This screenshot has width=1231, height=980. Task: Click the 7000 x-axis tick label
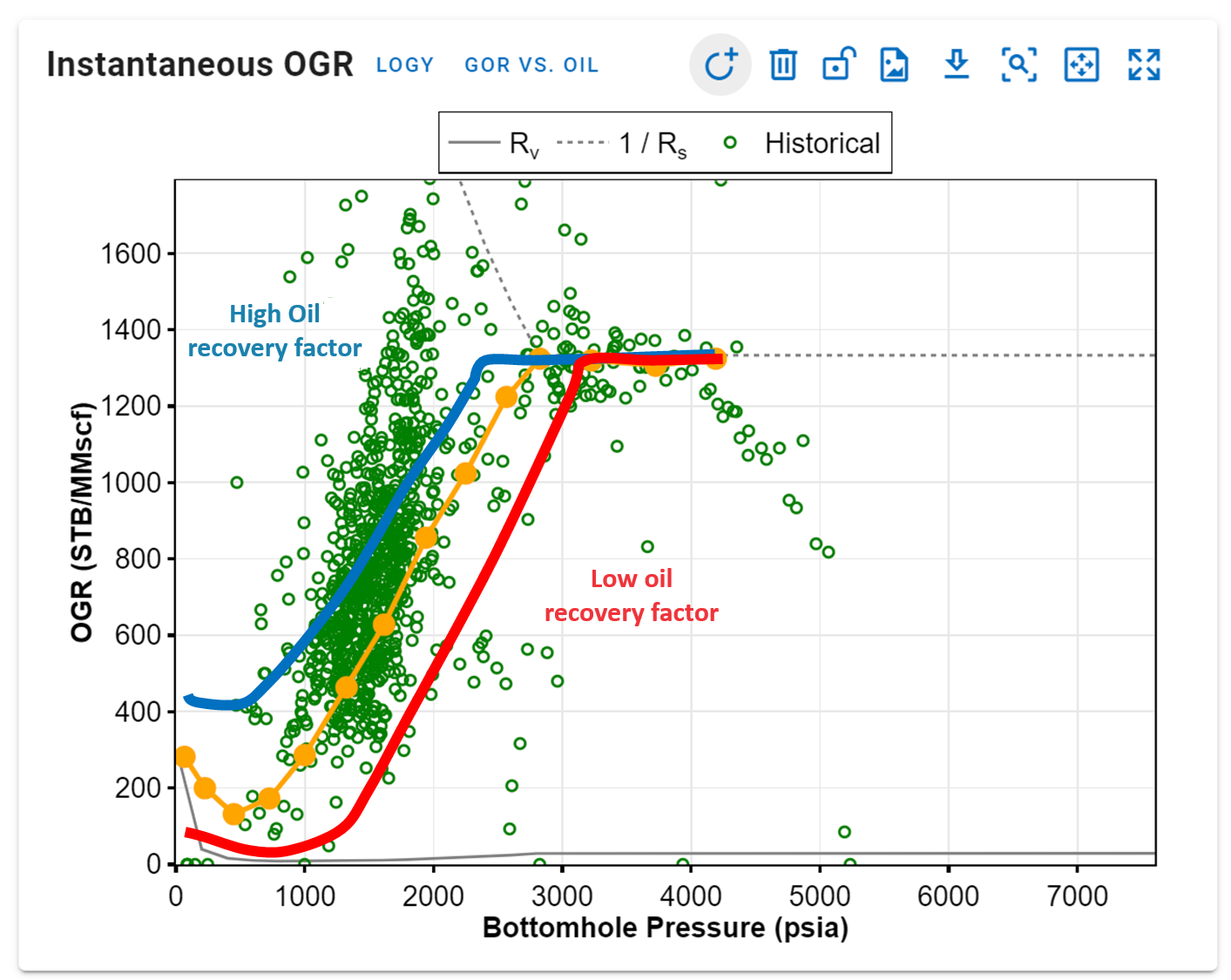click(1077, 896)
